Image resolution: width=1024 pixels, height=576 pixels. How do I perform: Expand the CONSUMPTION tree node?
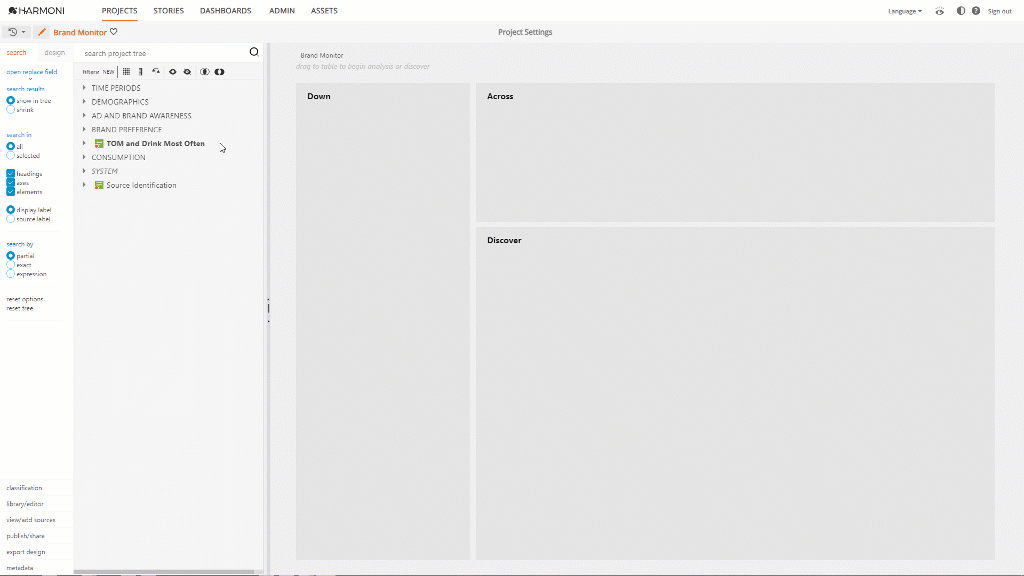click(x=84, y=157)
